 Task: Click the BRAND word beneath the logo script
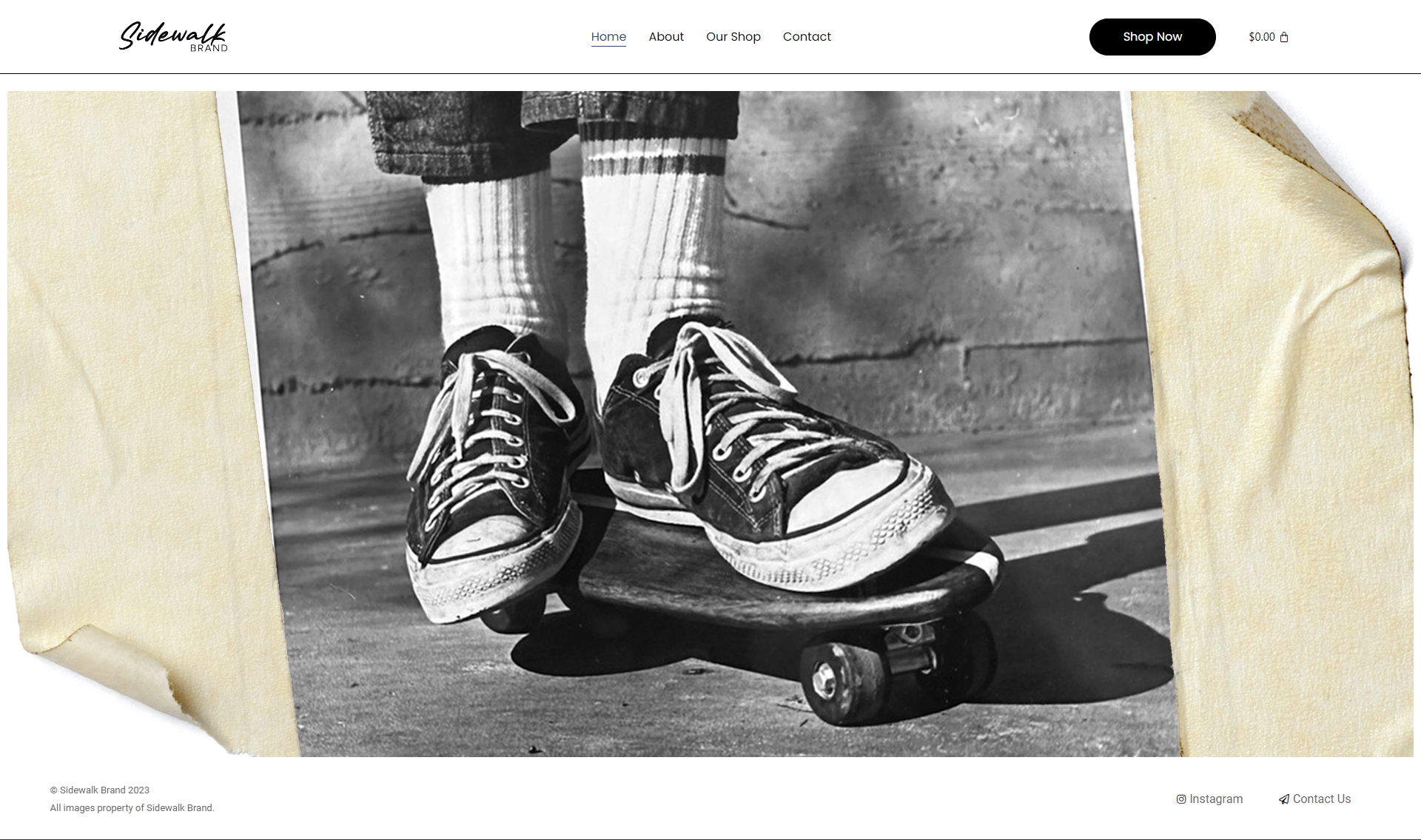[209, 48]
